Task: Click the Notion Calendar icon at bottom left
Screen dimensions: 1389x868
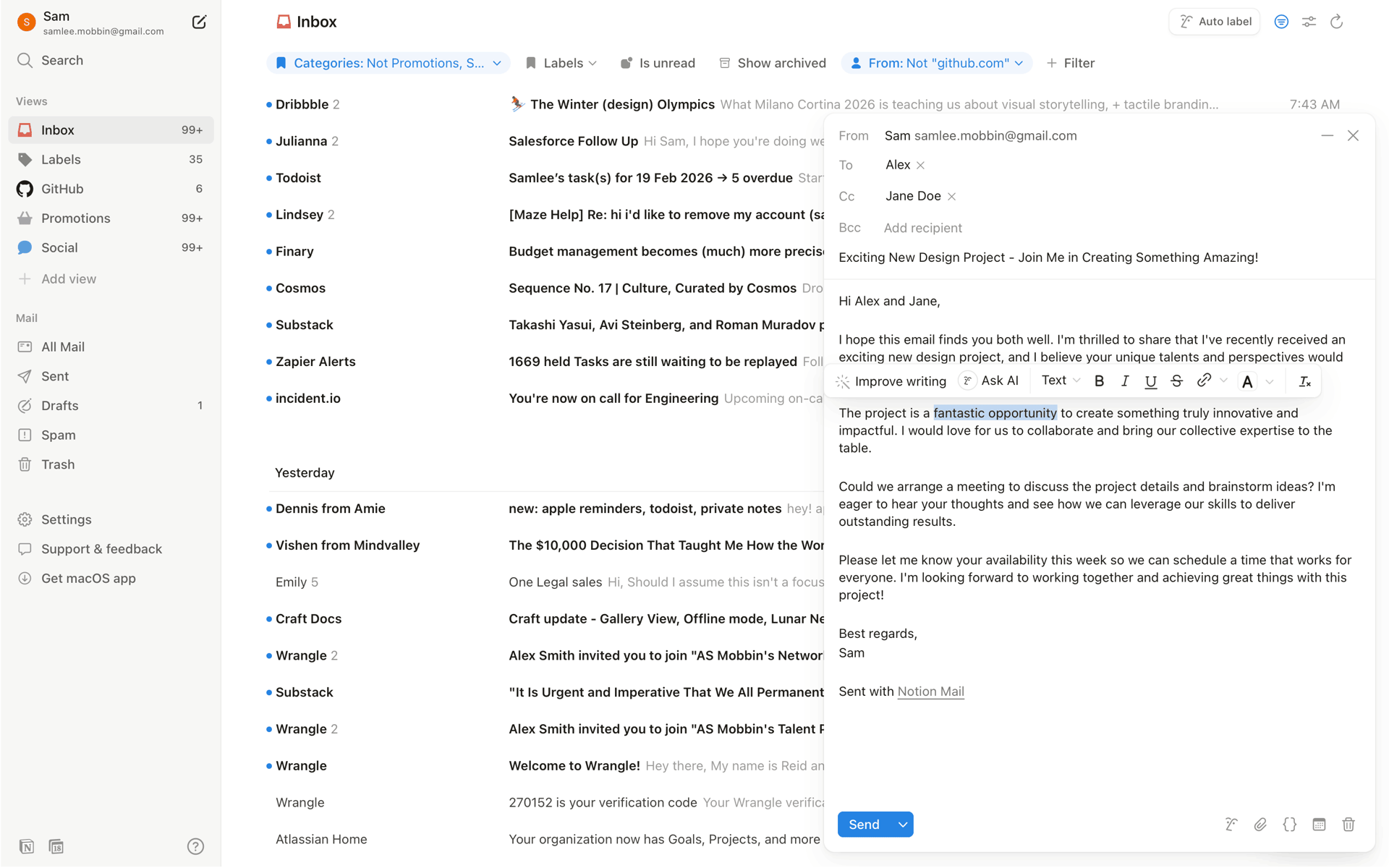Action: pos(56,846)
